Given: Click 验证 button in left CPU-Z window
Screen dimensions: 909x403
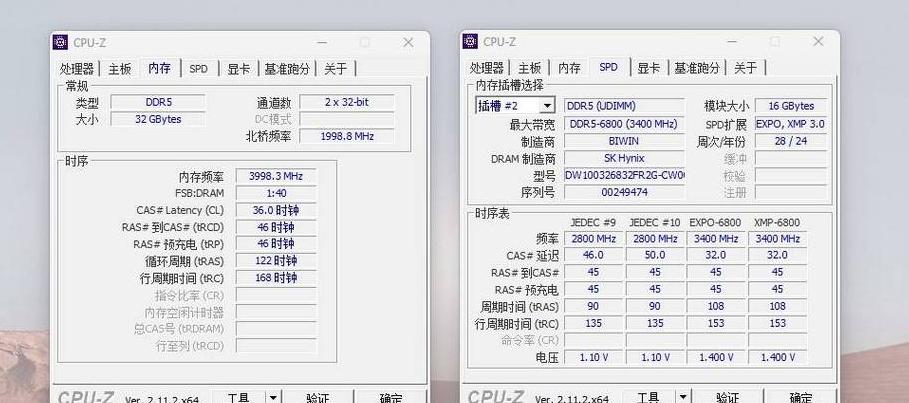Looking at the screenshot, I should pyautogui.click(x=318, y=398).
